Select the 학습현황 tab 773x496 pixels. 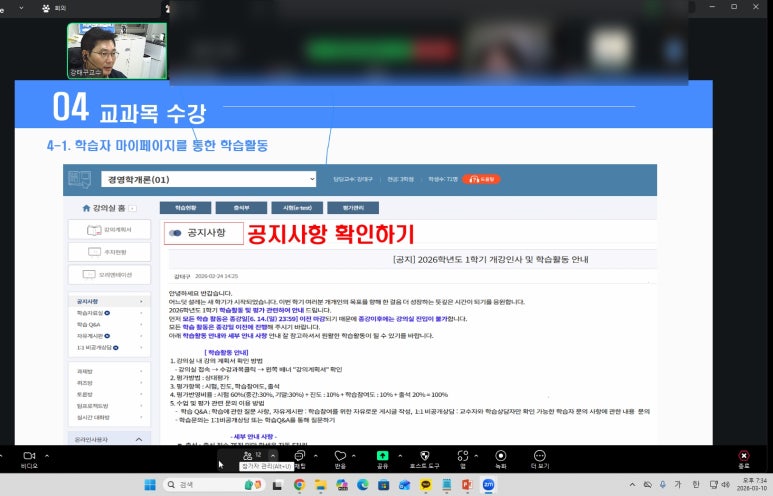pos(184,208)
